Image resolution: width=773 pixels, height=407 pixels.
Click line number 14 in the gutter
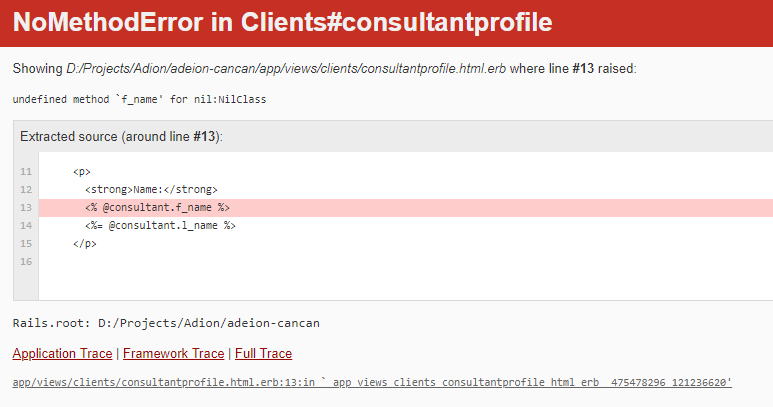25,226
